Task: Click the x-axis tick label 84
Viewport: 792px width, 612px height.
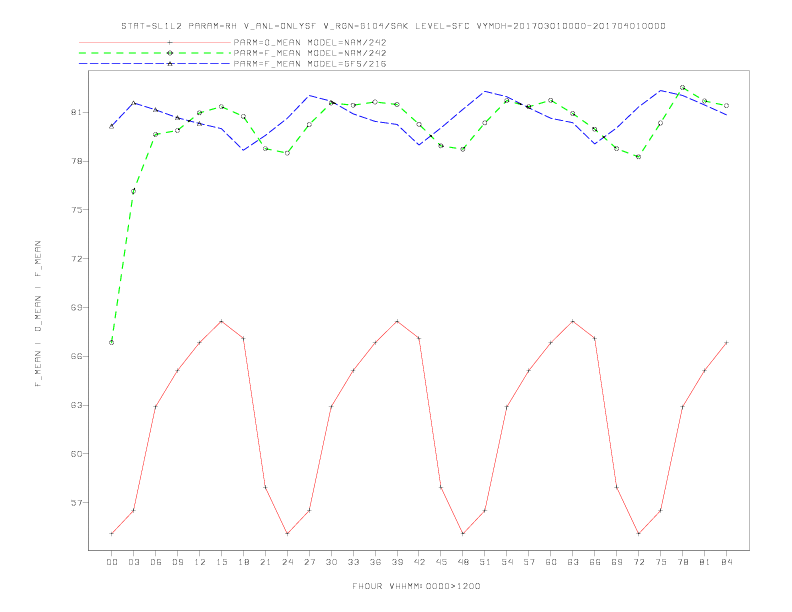Action: [726, 562]
